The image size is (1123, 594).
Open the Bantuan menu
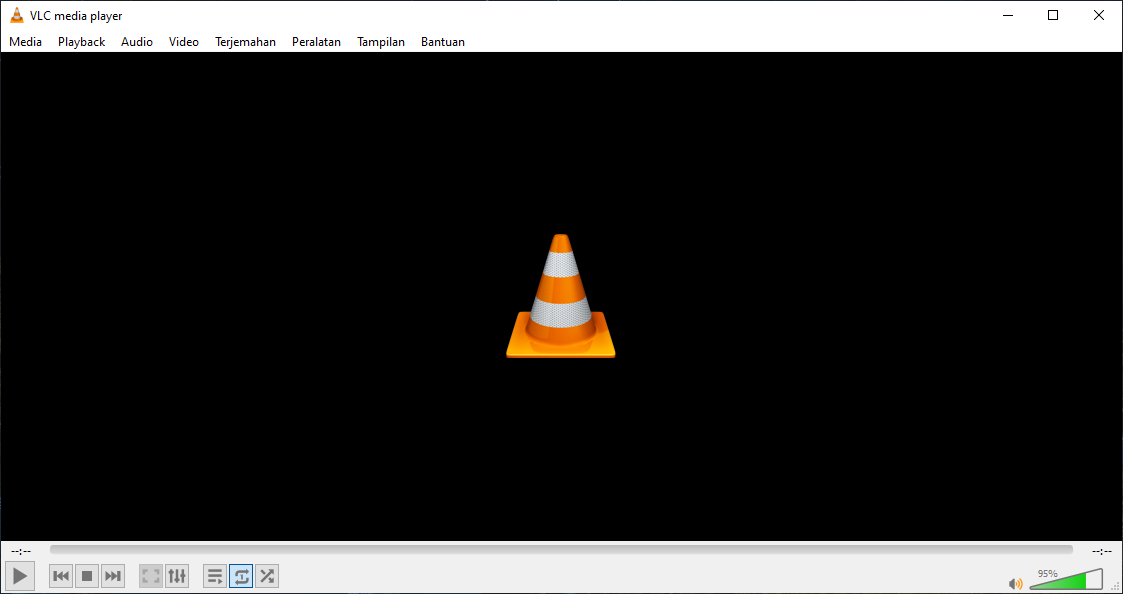tap(443, 41)
